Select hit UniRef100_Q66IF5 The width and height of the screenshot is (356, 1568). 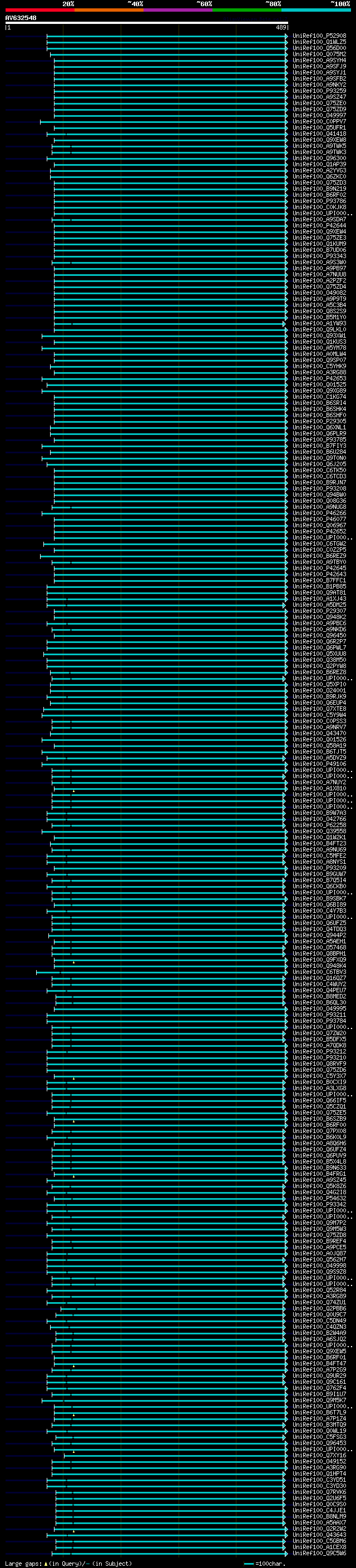click(319, 1100)
